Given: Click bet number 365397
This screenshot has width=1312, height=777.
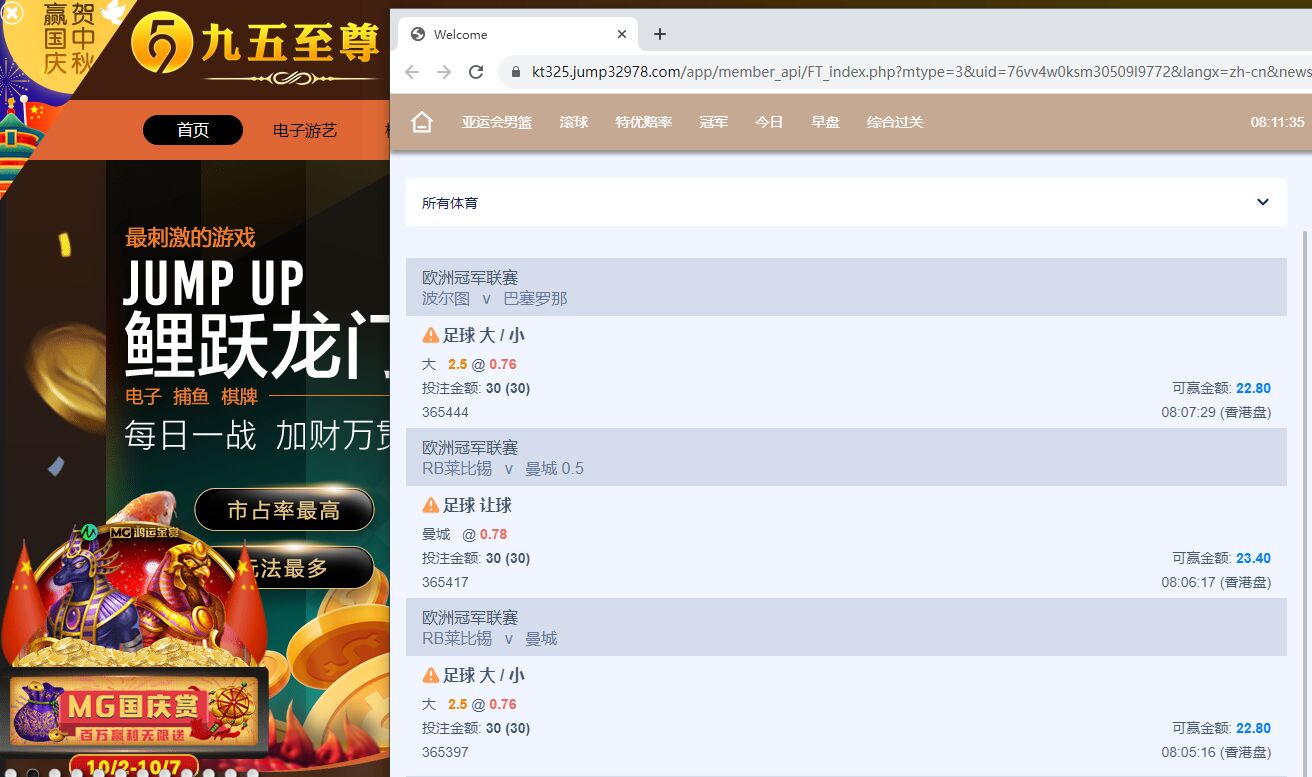Looking at the screenshot, I should pos(445,752).
